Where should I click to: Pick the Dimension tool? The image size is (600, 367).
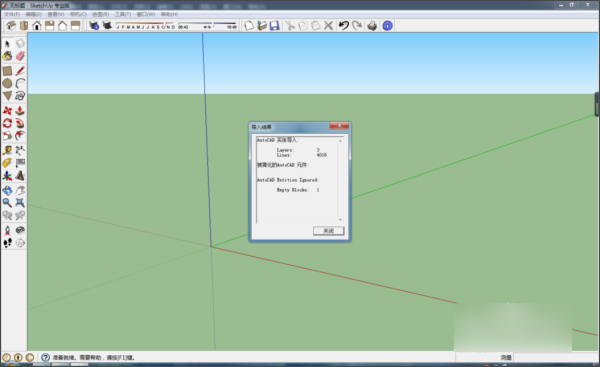pyautogui.click(x=20, y=150)
